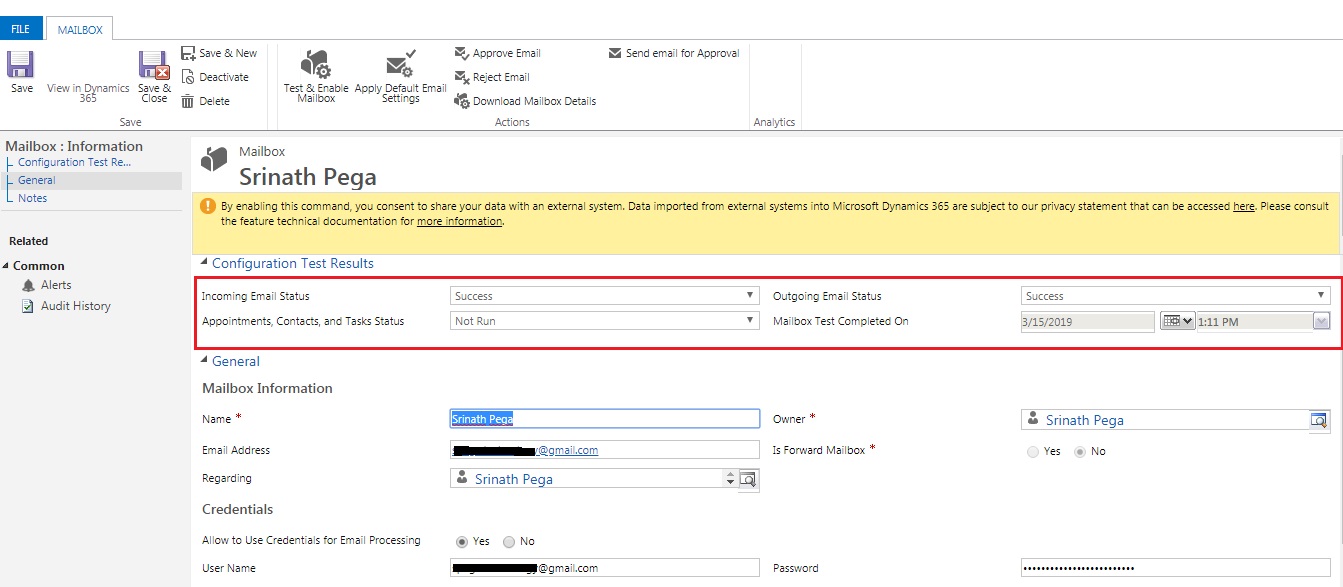The height and width of the screenshot is (587, 1343).
Task: Click Test & Enable Mailbox icon
Action: (x=316, y=66)
